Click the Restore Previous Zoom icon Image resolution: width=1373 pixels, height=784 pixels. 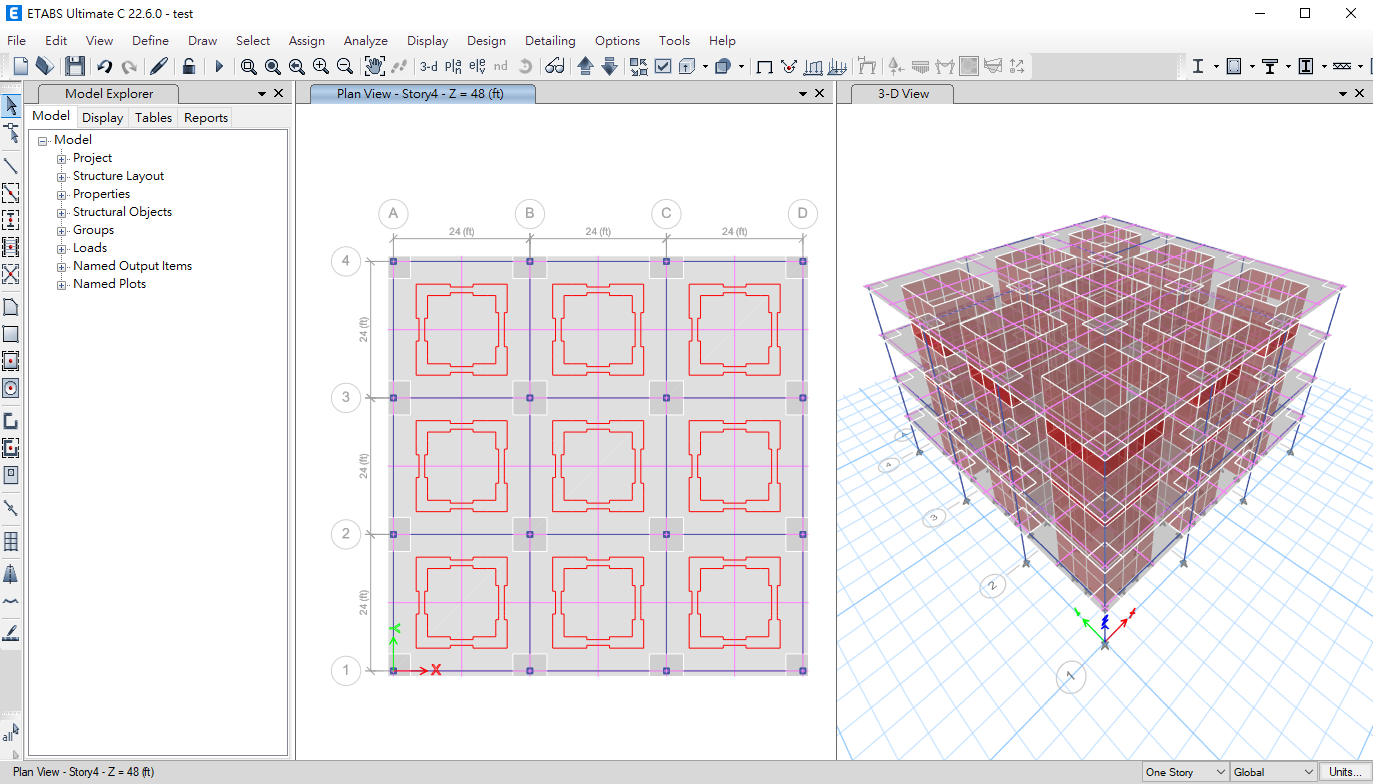pyautogui.click(x=296, y=66)
